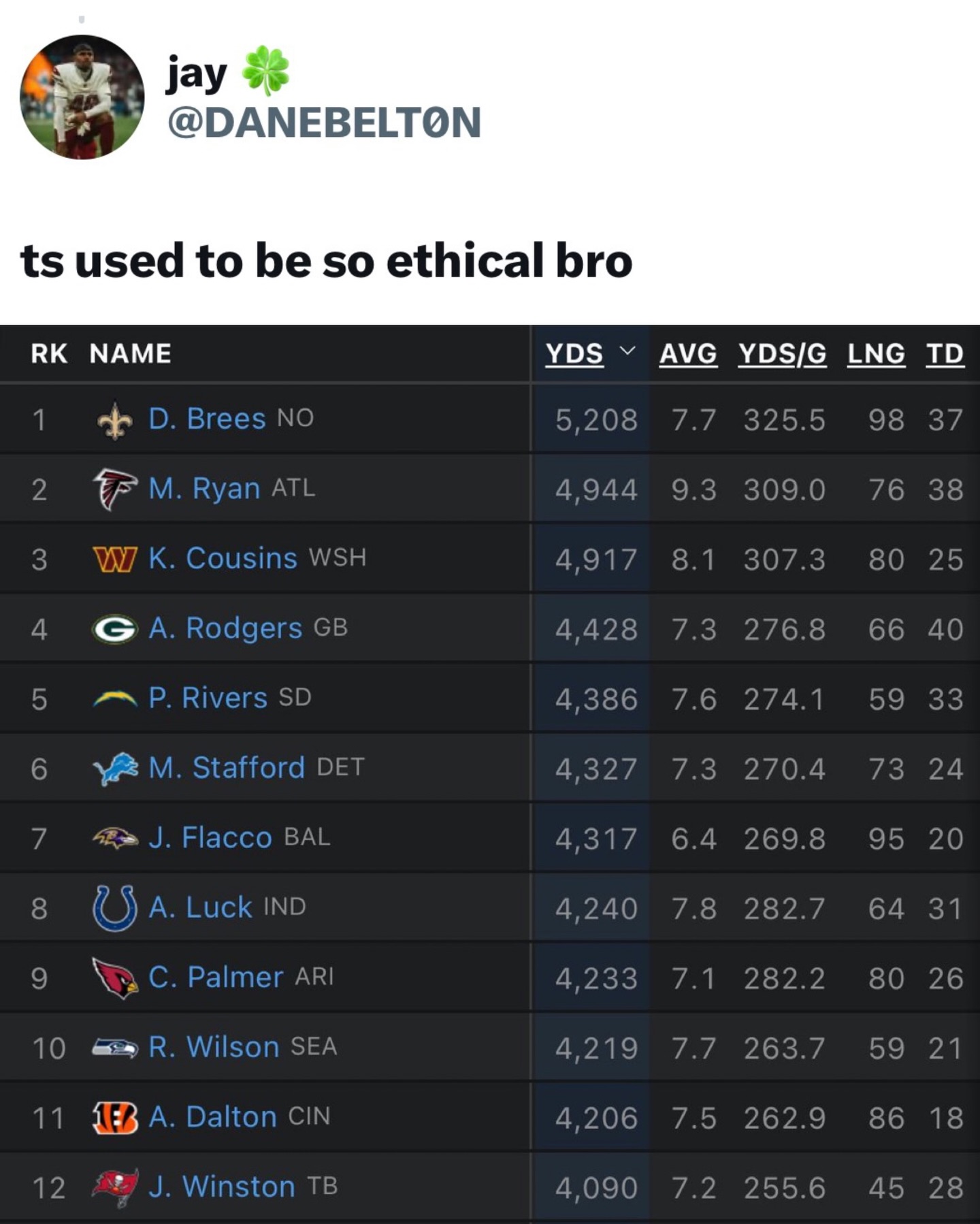Open K. Cousins player page
The image size is (980, 1224).
223,558
